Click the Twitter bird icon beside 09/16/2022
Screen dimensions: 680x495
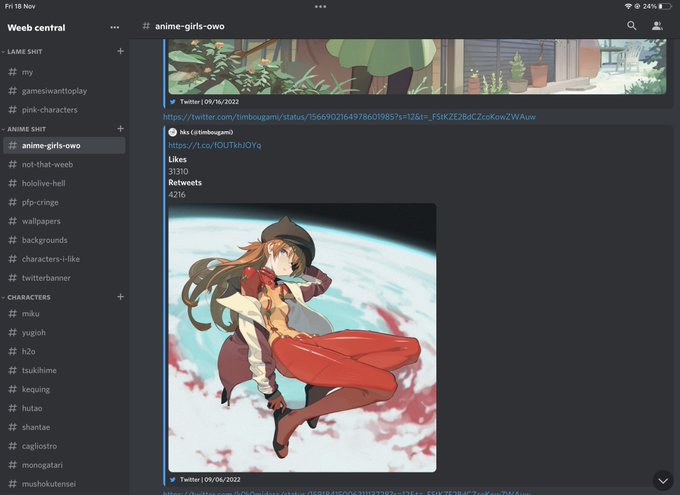(173, 102)
